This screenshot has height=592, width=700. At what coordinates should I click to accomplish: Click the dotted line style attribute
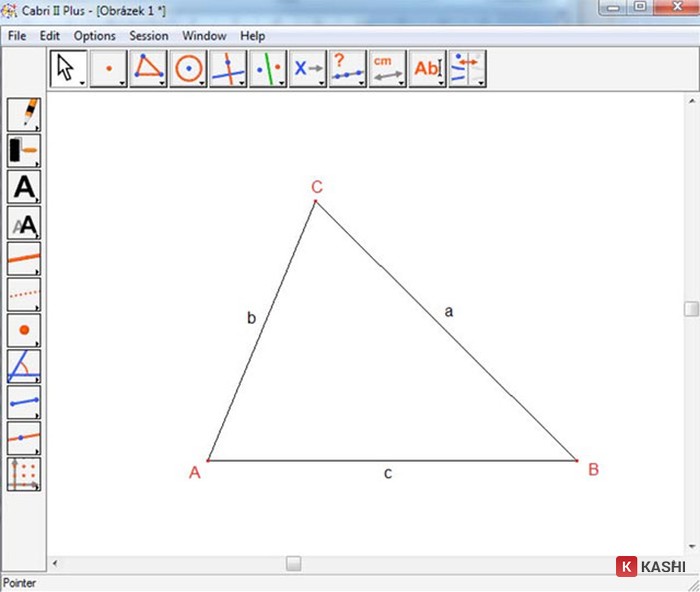[24, 294]
